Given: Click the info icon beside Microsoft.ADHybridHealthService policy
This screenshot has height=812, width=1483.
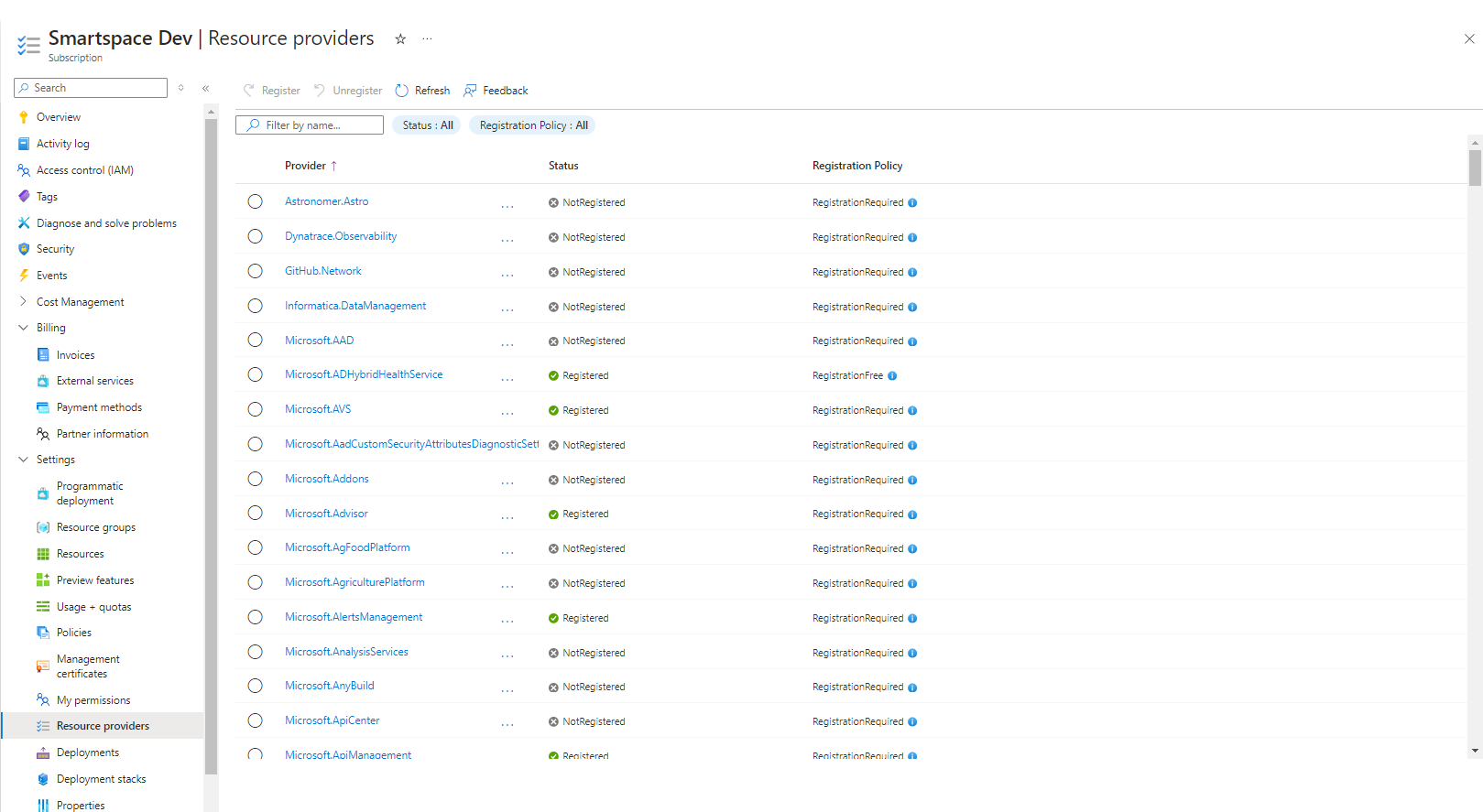Looking at the screenshot, I should click(892, 376).
